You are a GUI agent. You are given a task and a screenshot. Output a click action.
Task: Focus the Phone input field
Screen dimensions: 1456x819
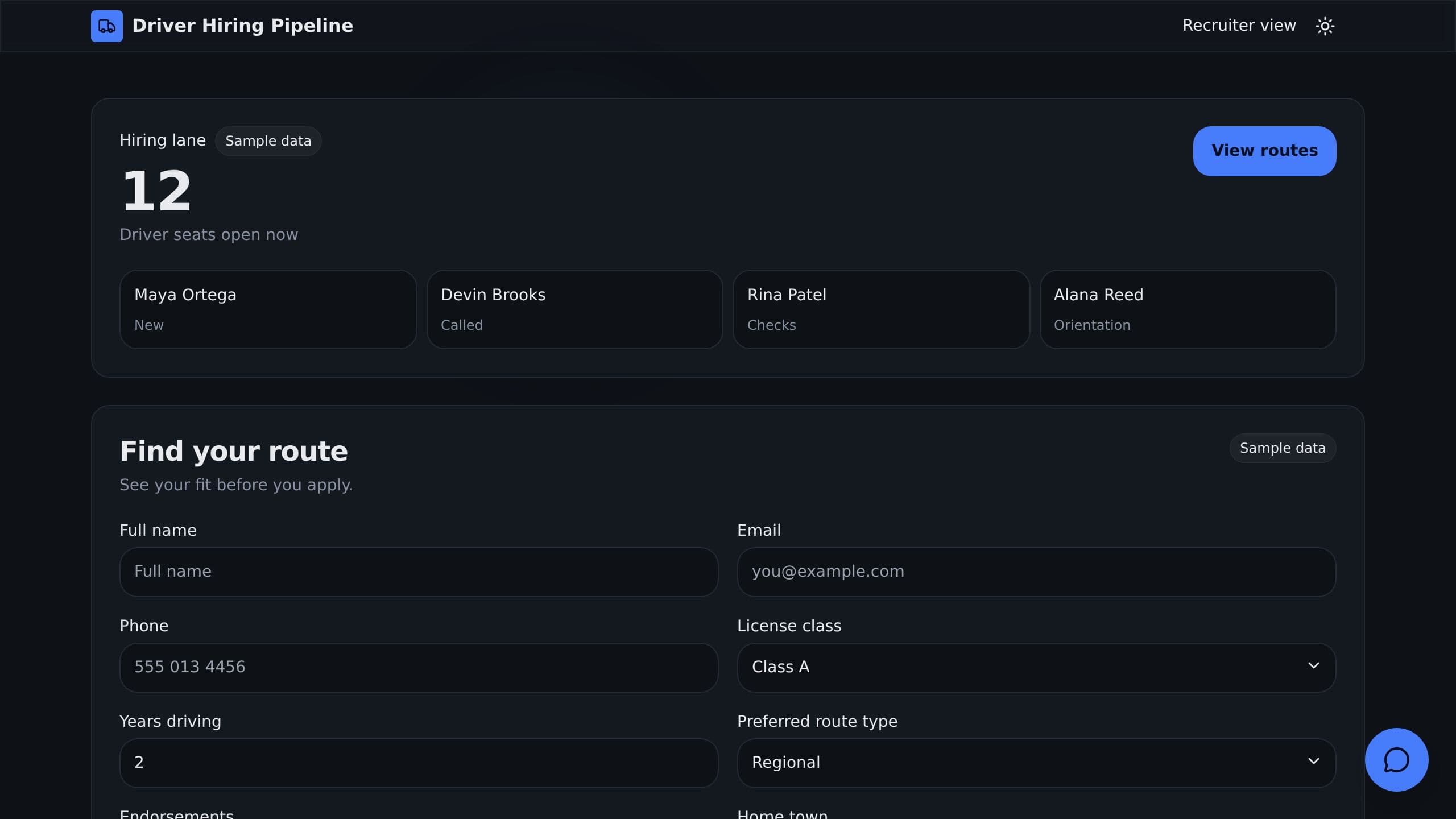click(x=419, y=667)
